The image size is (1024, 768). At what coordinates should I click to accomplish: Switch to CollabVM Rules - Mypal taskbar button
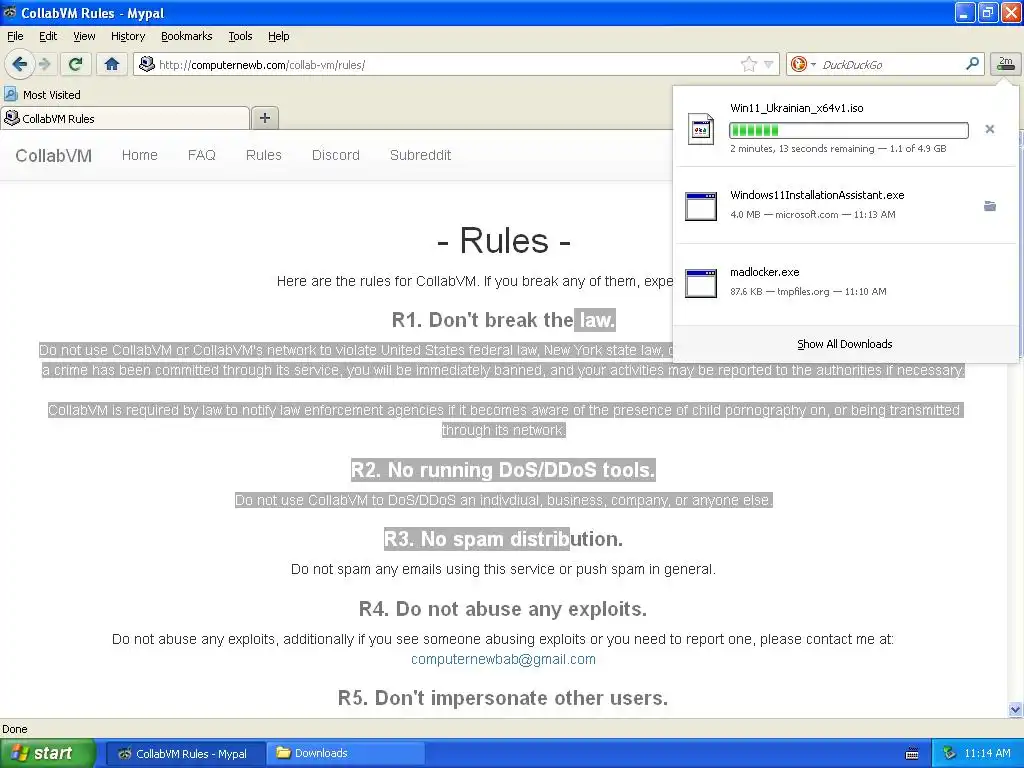185,754
